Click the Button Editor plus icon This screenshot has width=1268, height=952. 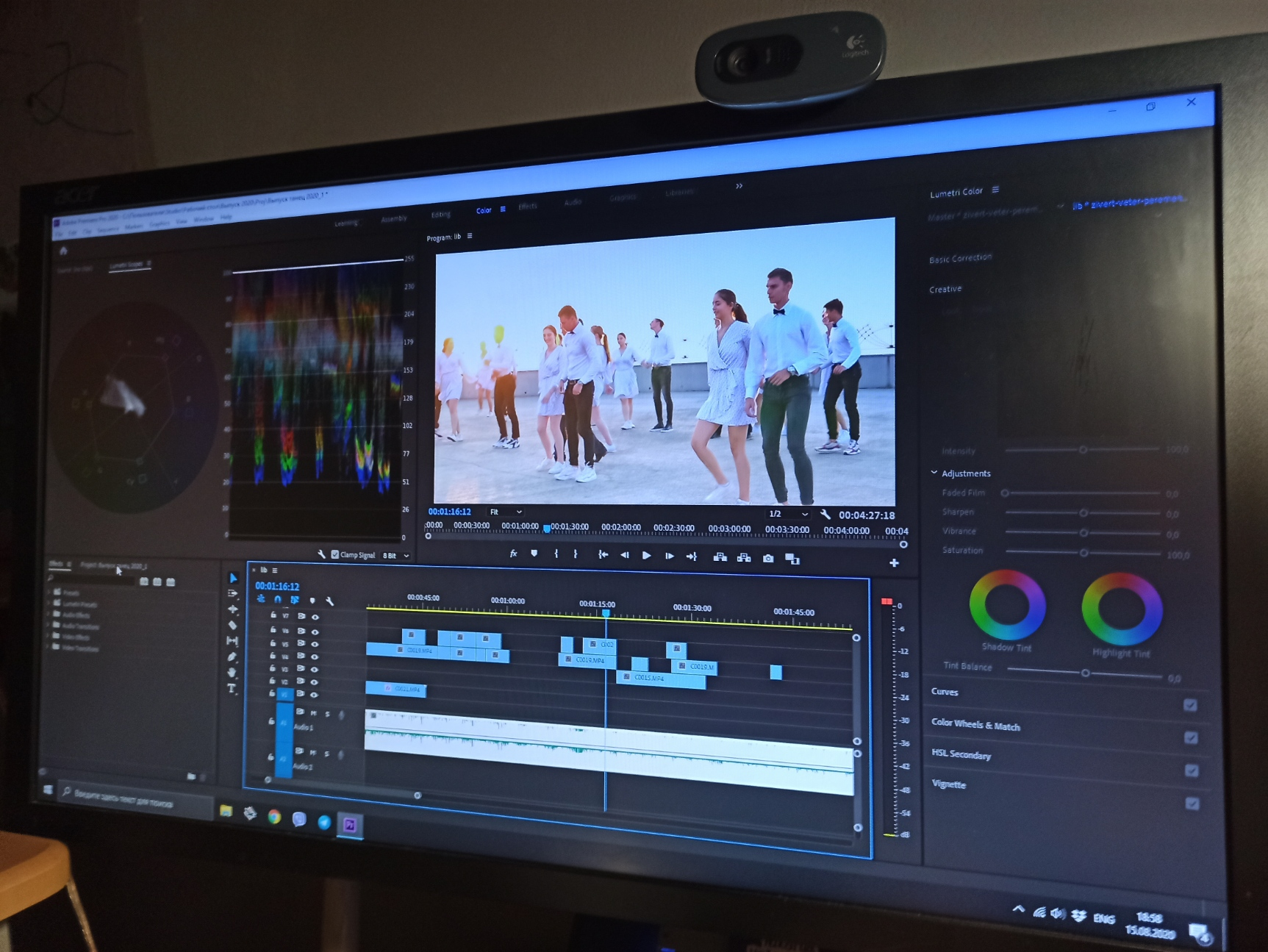tap(894, 563)
